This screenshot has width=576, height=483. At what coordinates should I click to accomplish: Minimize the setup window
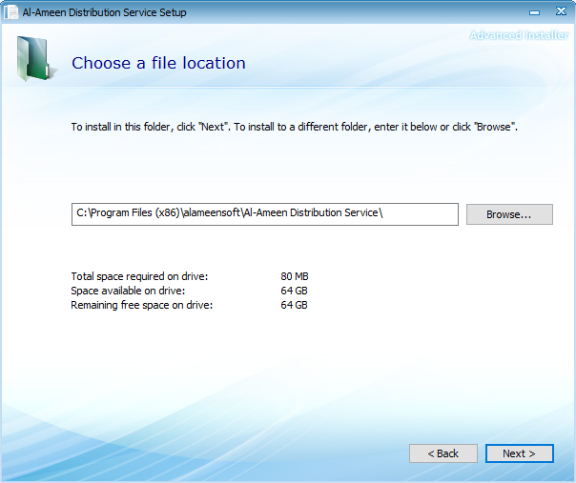point(534,12)
